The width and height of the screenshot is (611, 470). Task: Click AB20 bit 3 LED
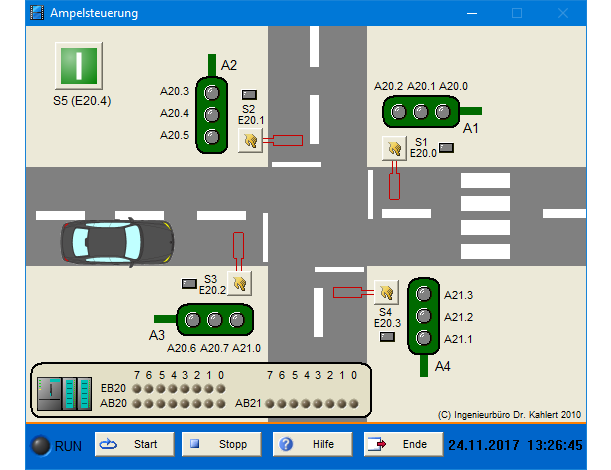tap(185, 404)
